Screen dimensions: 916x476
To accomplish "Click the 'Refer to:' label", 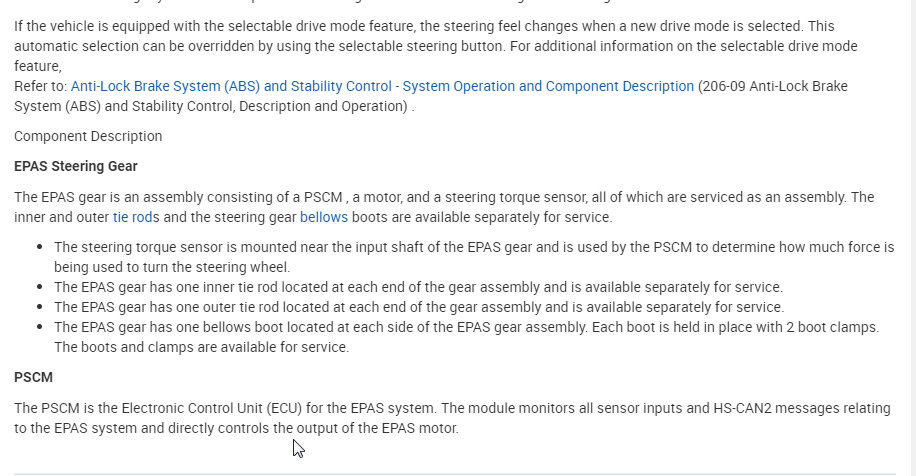I will 40,86.
